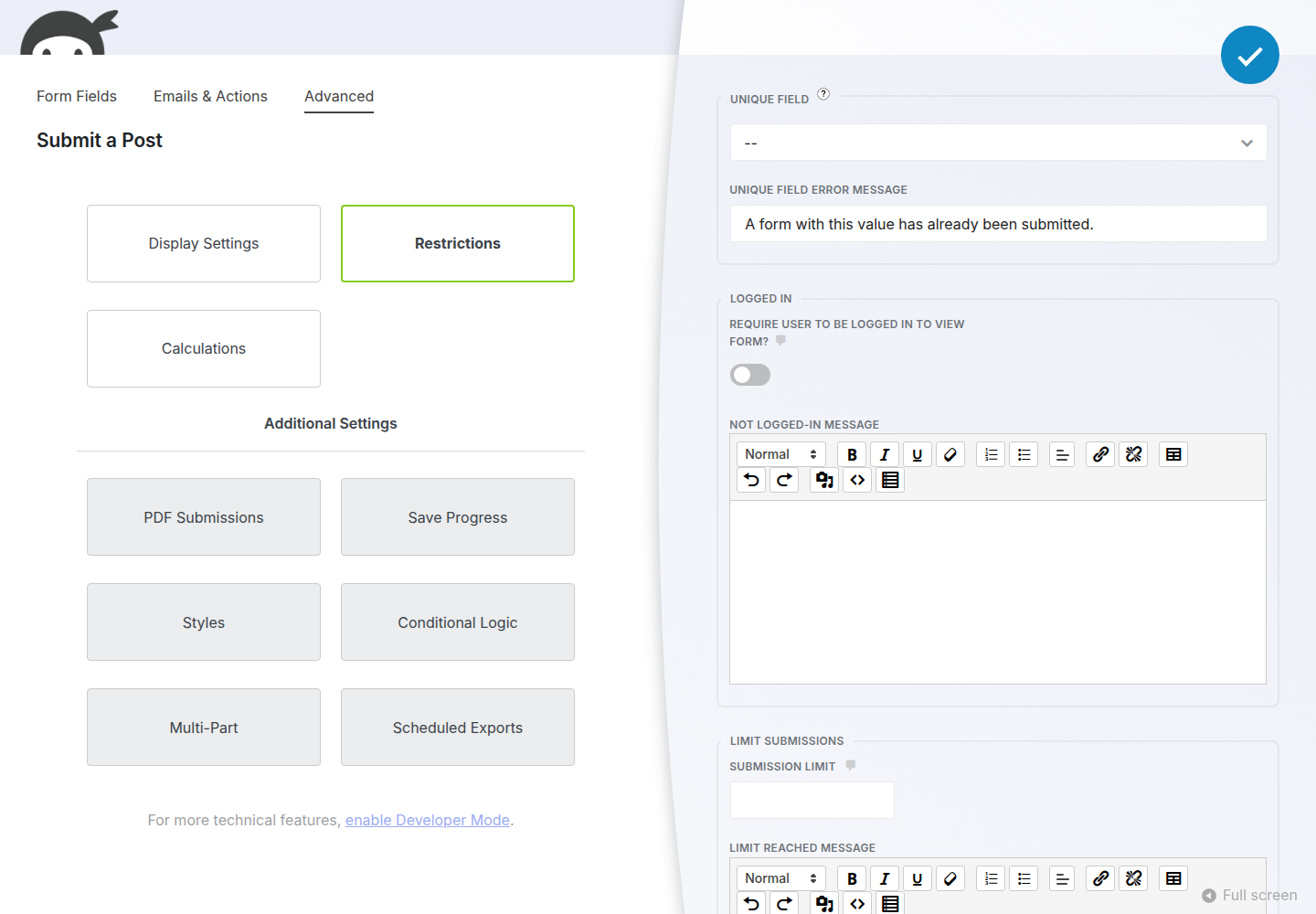Insert media in Not Logged-In Message editor
This screenshot has height=914, width=1316.
tap(824, 480)
